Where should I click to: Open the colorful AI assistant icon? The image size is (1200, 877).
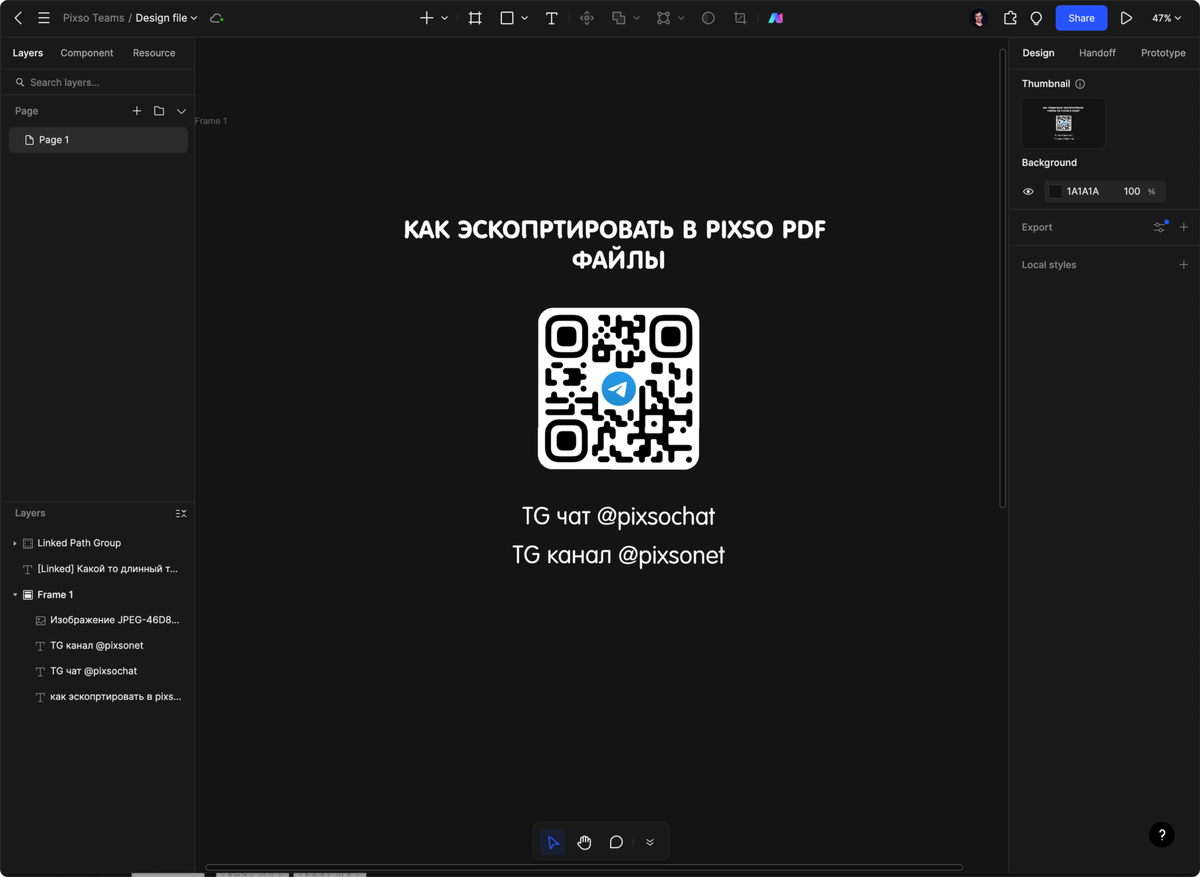coord(776,18)
